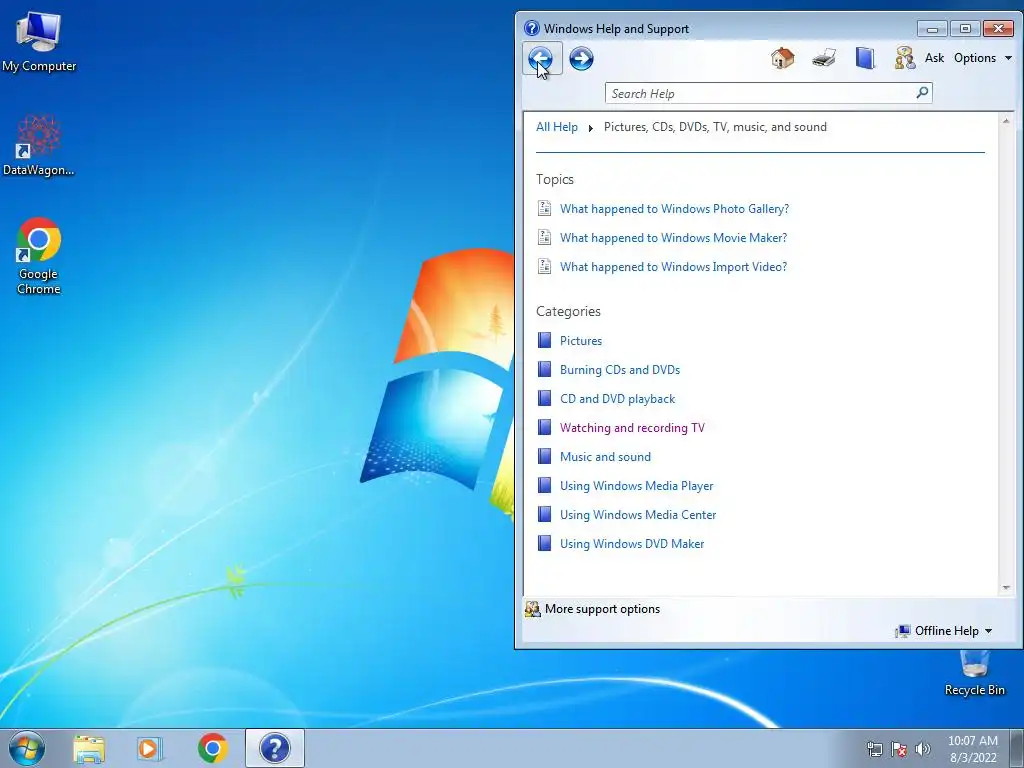This screenshot has width=1024, height=768.
Task: Click the book icon next to Pictures
Action: (x=544, y=340)
